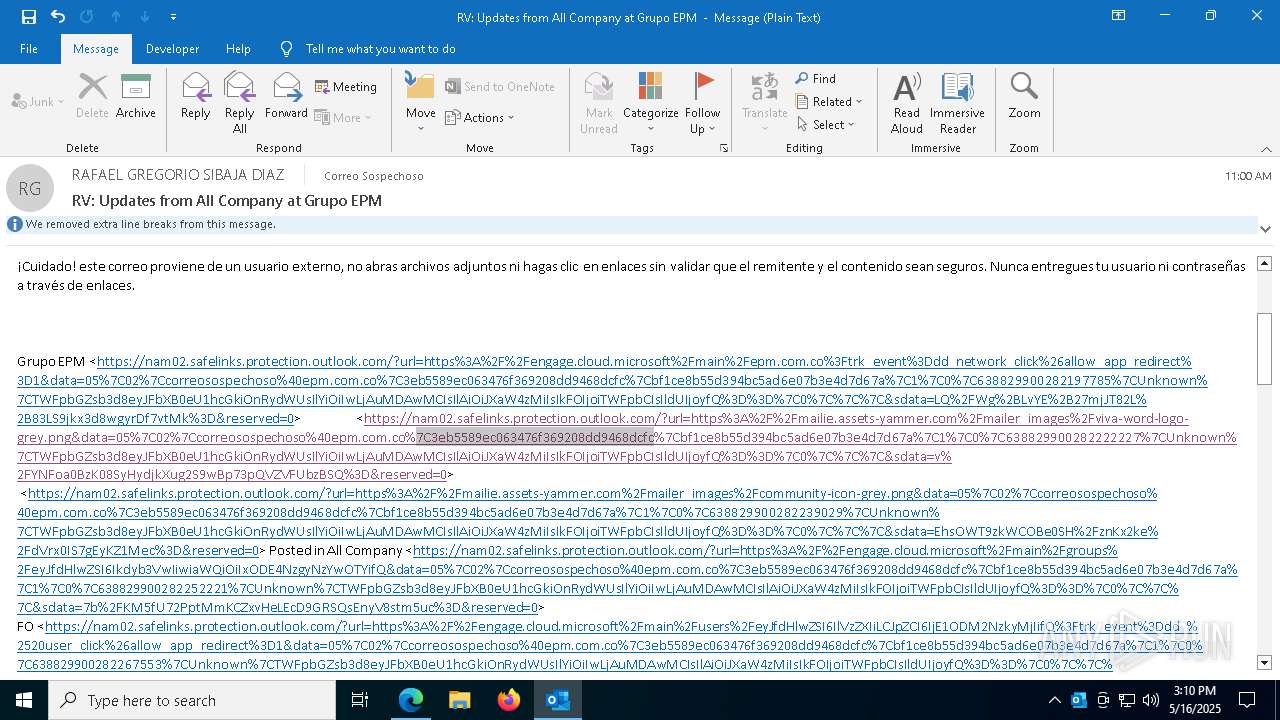The height and width of the screenshot is (720, 1280).
Task: Open the Junk dropdown
Action: pos(38,101)
